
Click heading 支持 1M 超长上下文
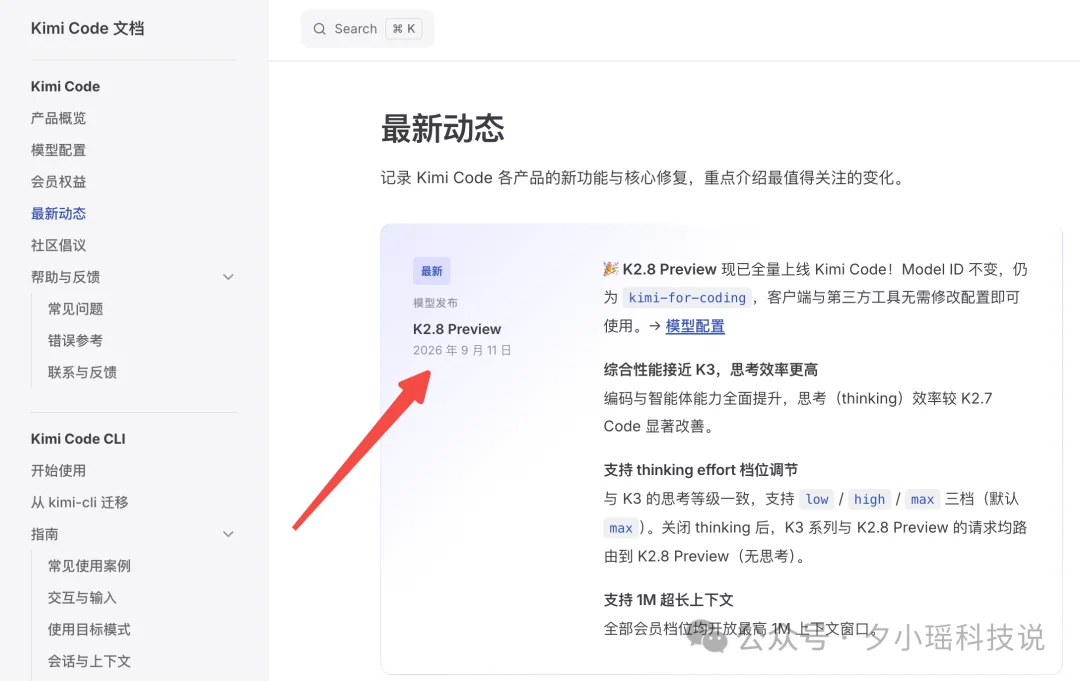click(x=668, y=600)
